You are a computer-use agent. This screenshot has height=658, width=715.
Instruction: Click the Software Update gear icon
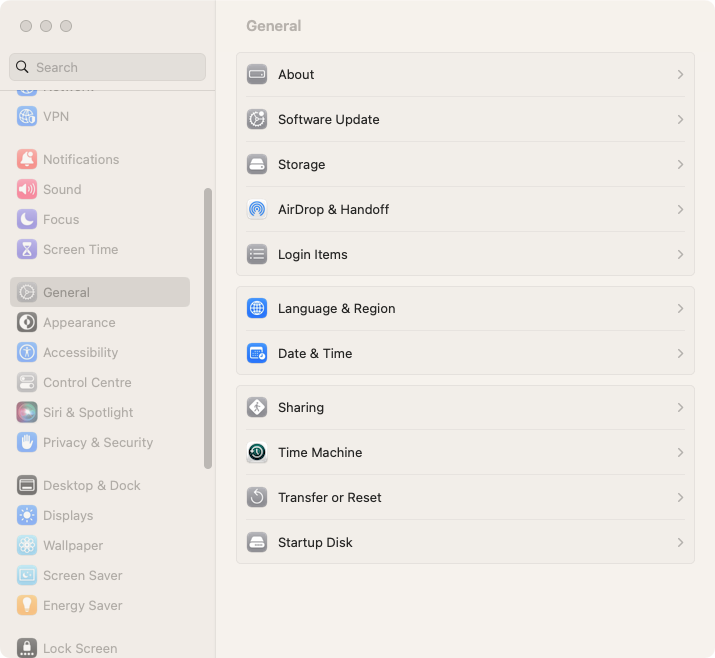pos(257,119)
